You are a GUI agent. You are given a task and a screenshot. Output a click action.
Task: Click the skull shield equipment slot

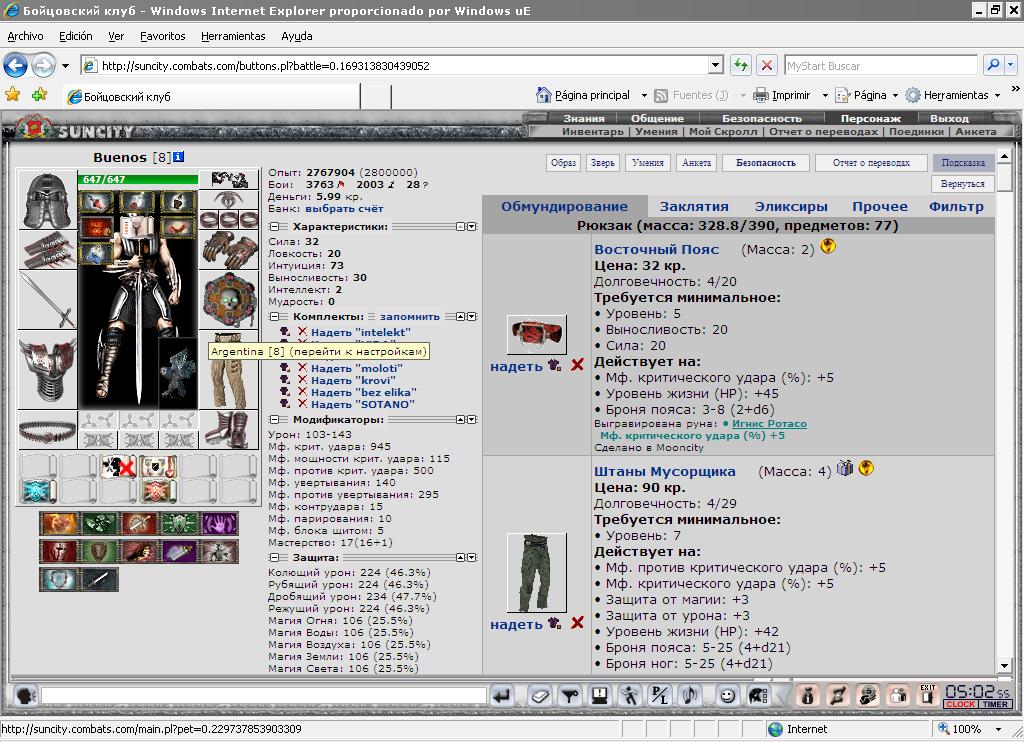tap(229, 300)
